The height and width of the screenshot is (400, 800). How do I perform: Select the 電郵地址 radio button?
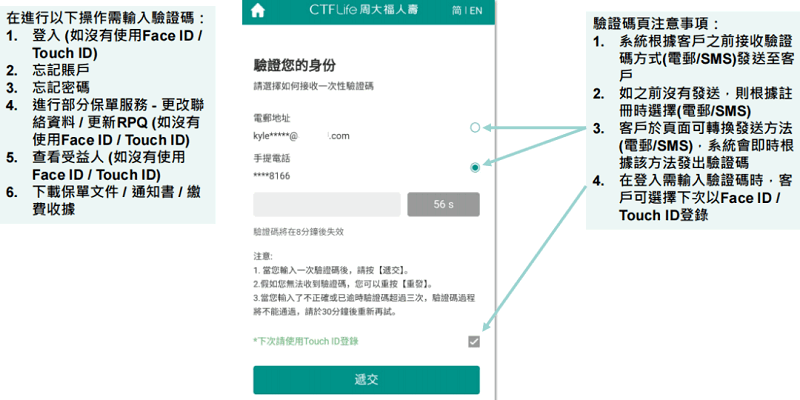point(475,127)
